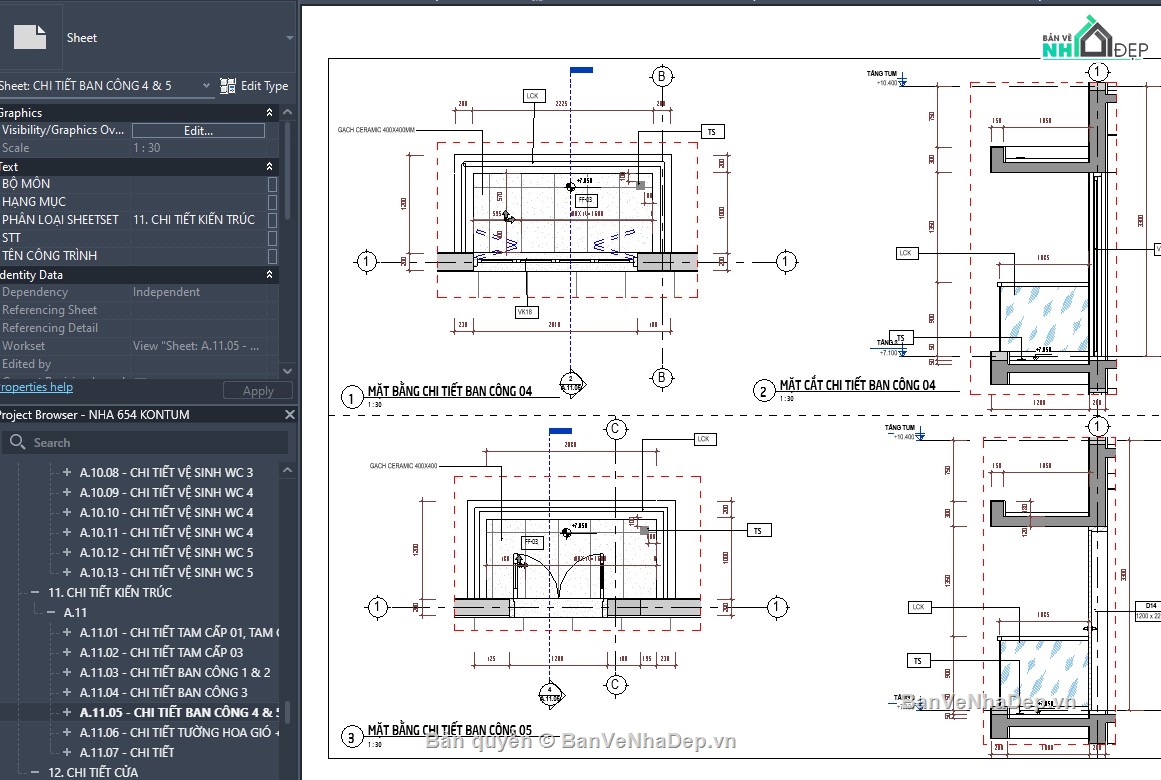Select sheet A.11.04 - CHI TIẾT BAN CÔNG 3

coord(164,693)
